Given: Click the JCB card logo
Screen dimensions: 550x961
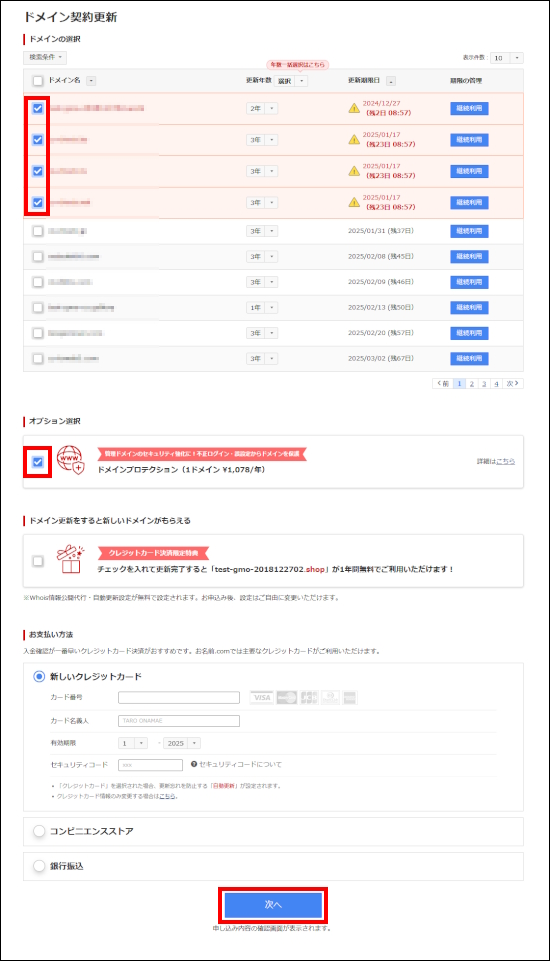Looking at the screenshot, I should click(x=309, y=697).
